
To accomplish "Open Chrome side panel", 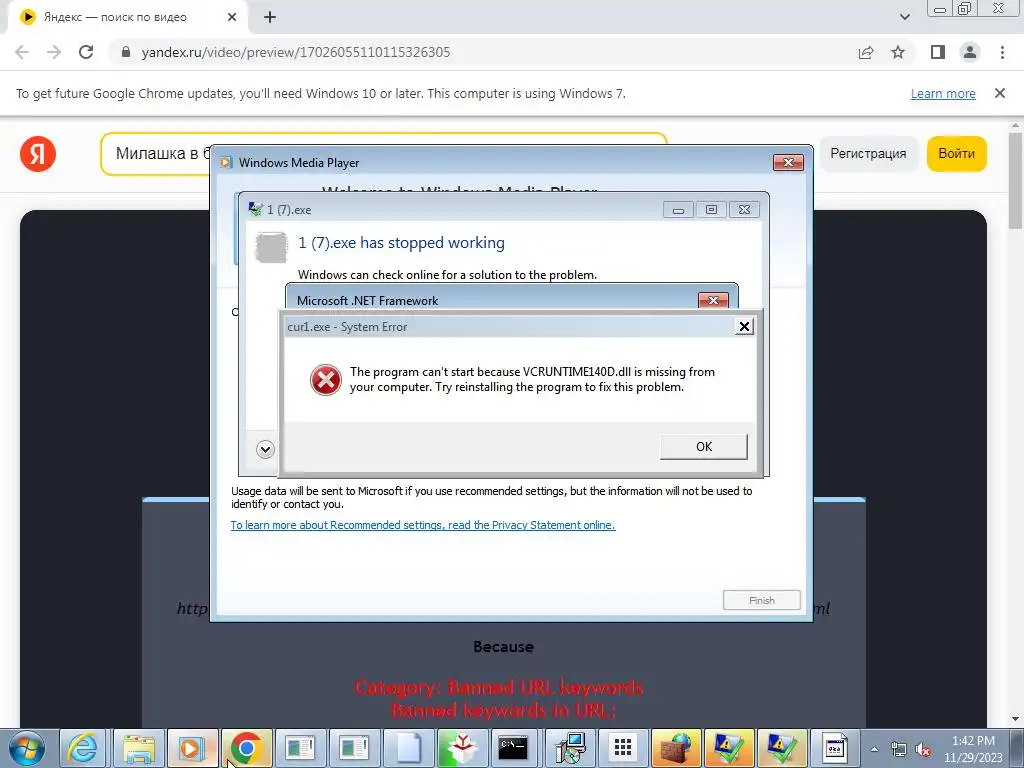I will pyautogui.click(x=938, y=52).
